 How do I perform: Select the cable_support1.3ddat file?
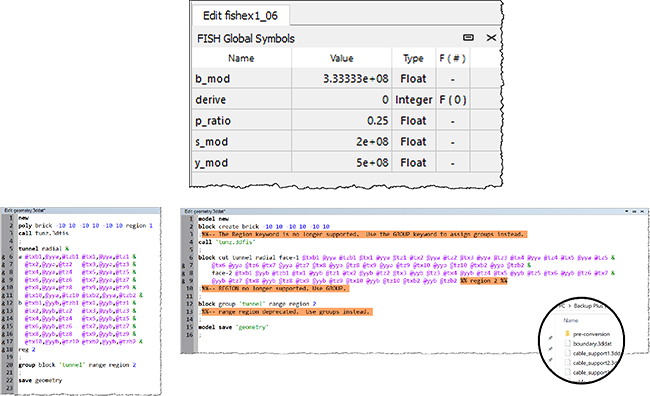tap(593, 353)
